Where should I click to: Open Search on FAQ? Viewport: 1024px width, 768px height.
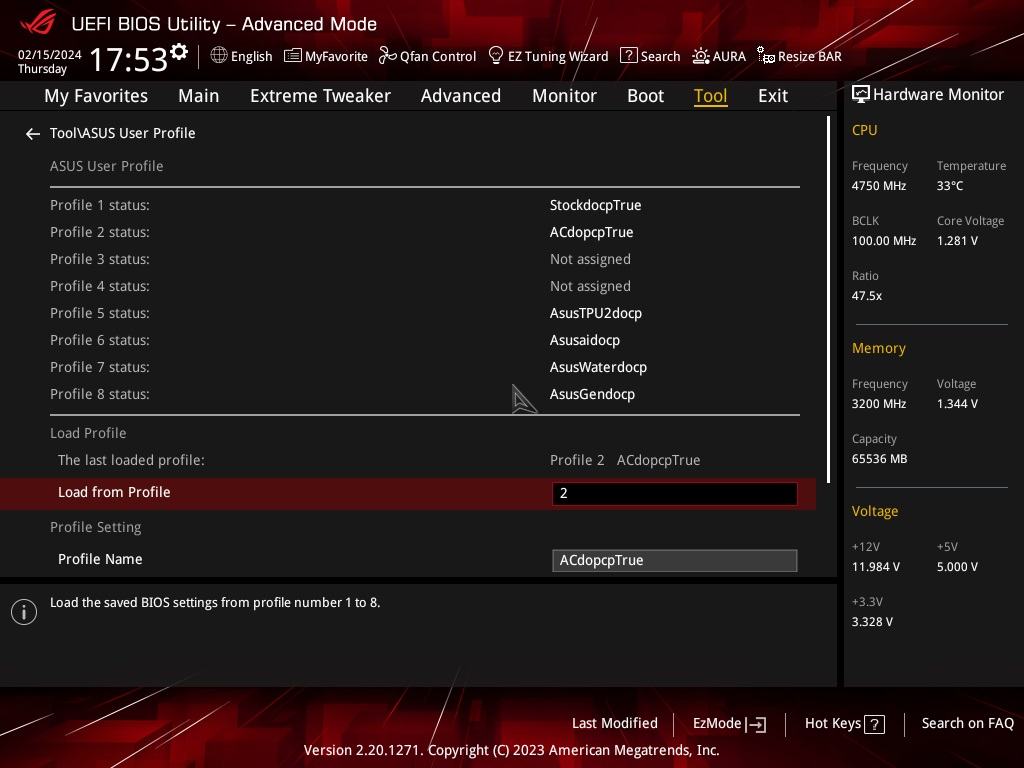tap(967, 724)
